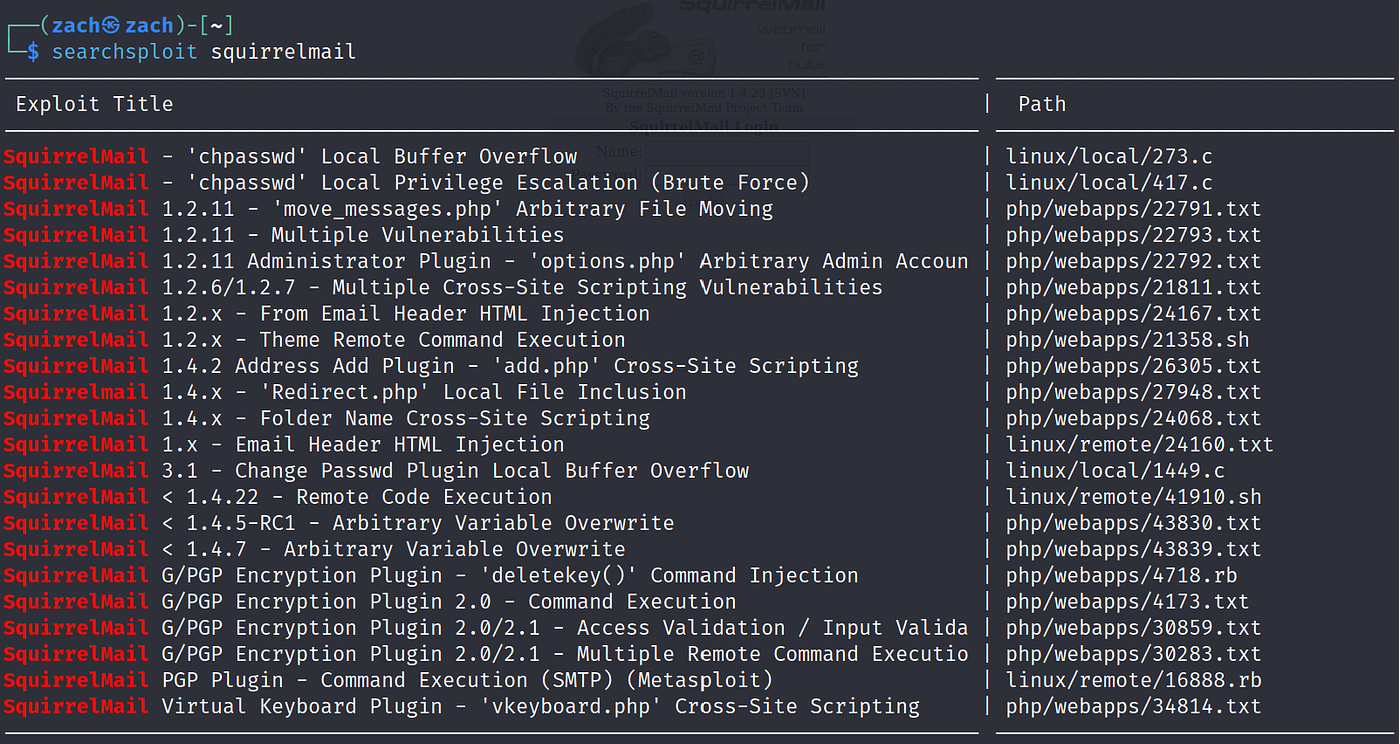Viewport: 1400px width, 744px height.
Task: Select the path php/webapps/21358.sh
Action: (x=1127, y=340)
